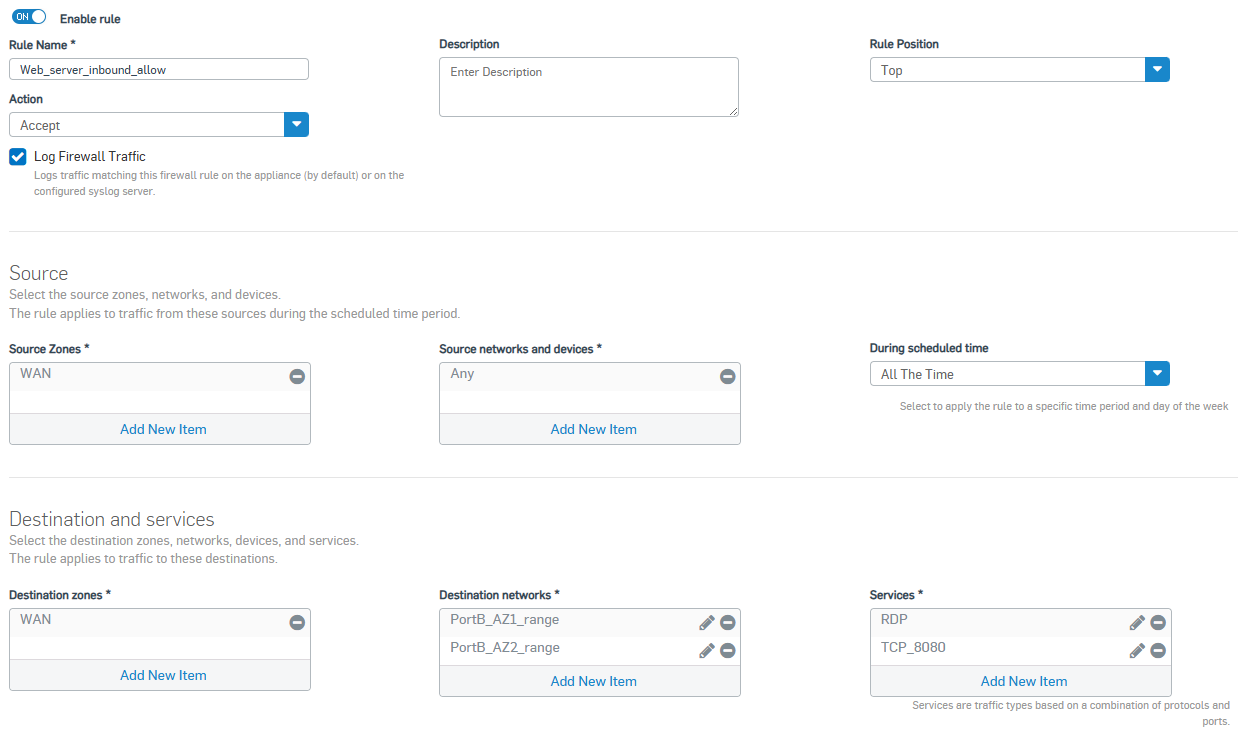Remove PortB_AZ2_range from Destination networks
The width and height of the screenshot is (1238, 737).
pyautogui.click(x=727, y=650)
